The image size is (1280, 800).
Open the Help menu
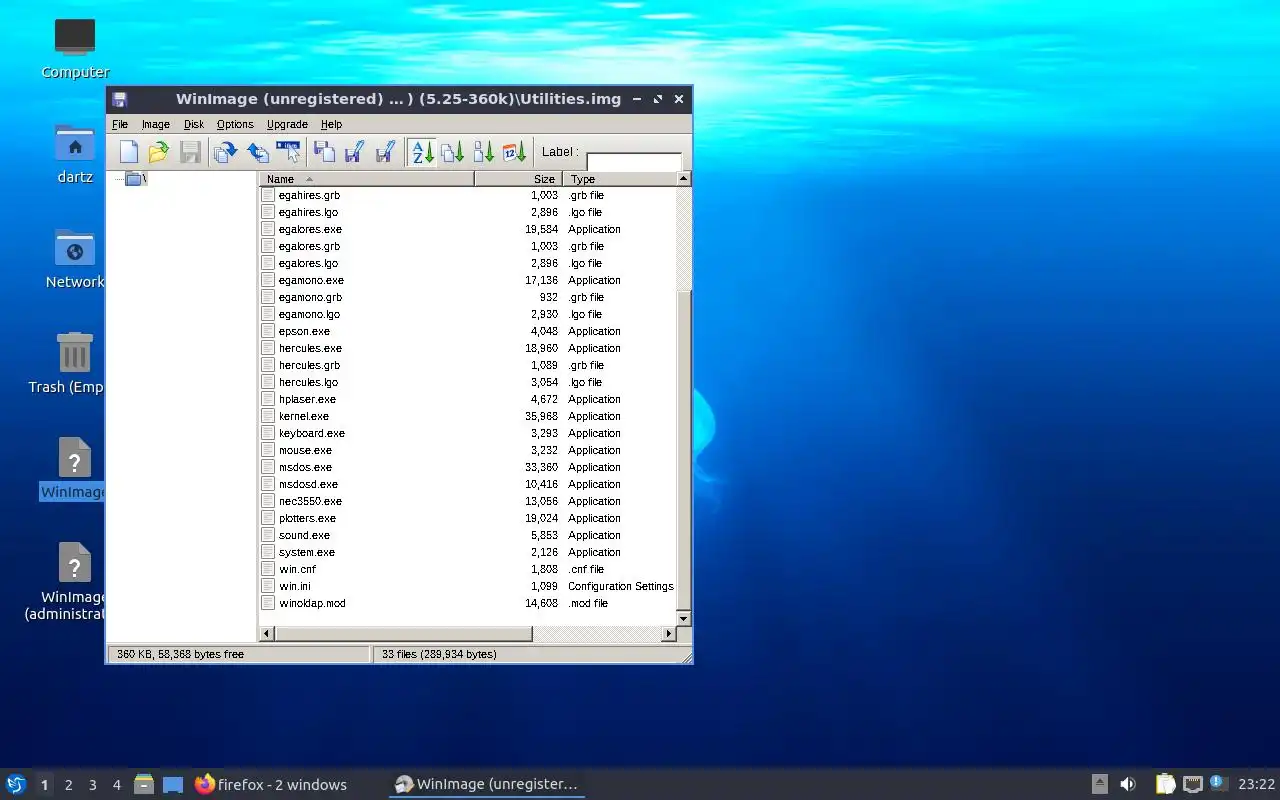(x=331, y=124)
